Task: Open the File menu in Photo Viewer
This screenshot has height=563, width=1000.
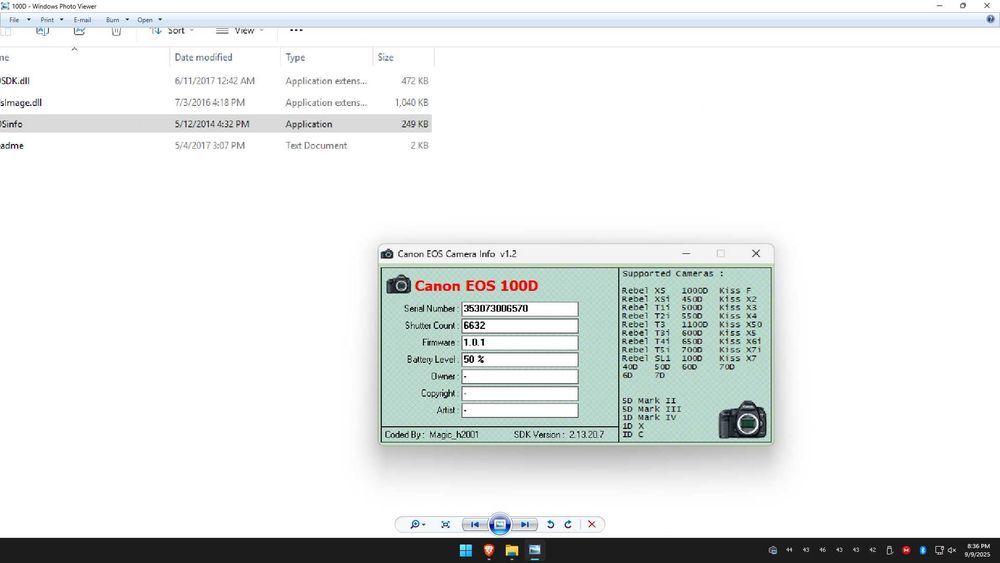Action: tap(14, 20)
